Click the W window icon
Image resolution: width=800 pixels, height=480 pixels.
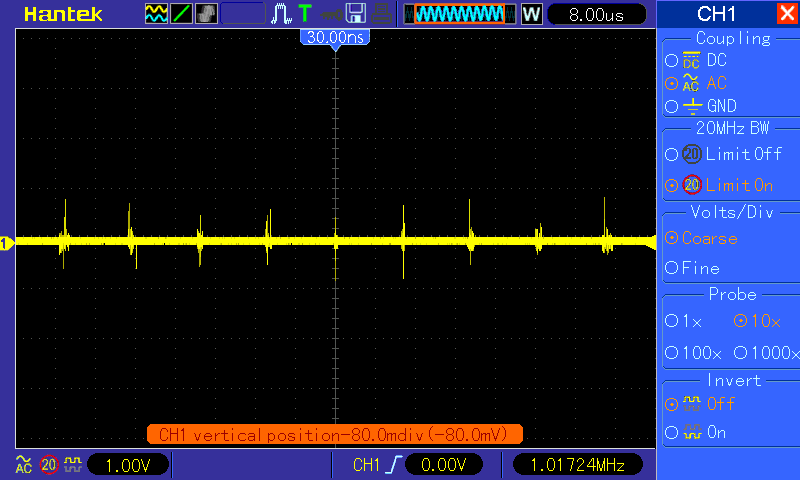531,14
